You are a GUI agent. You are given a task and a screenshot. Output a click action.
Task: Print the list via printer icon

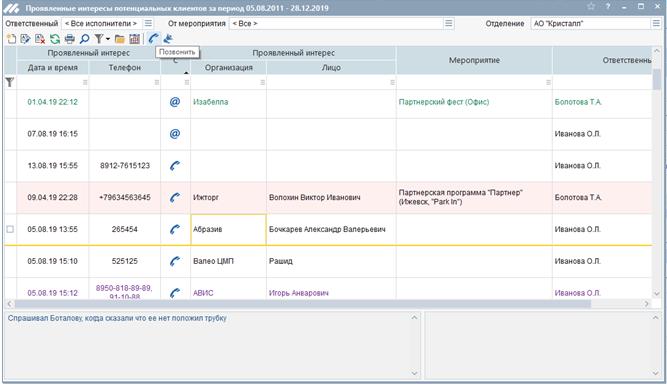69,39
